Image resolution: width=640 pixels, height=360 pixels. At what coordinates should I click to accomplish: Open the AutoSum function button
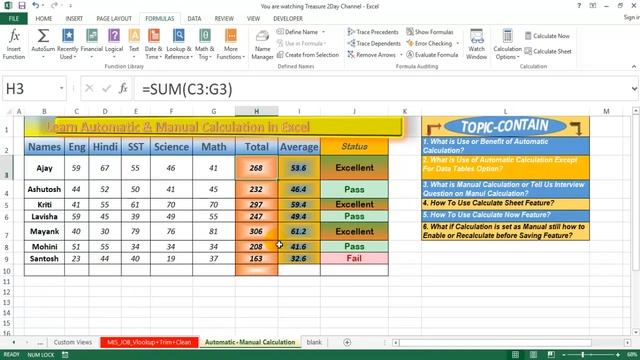(x=43, y=44)
